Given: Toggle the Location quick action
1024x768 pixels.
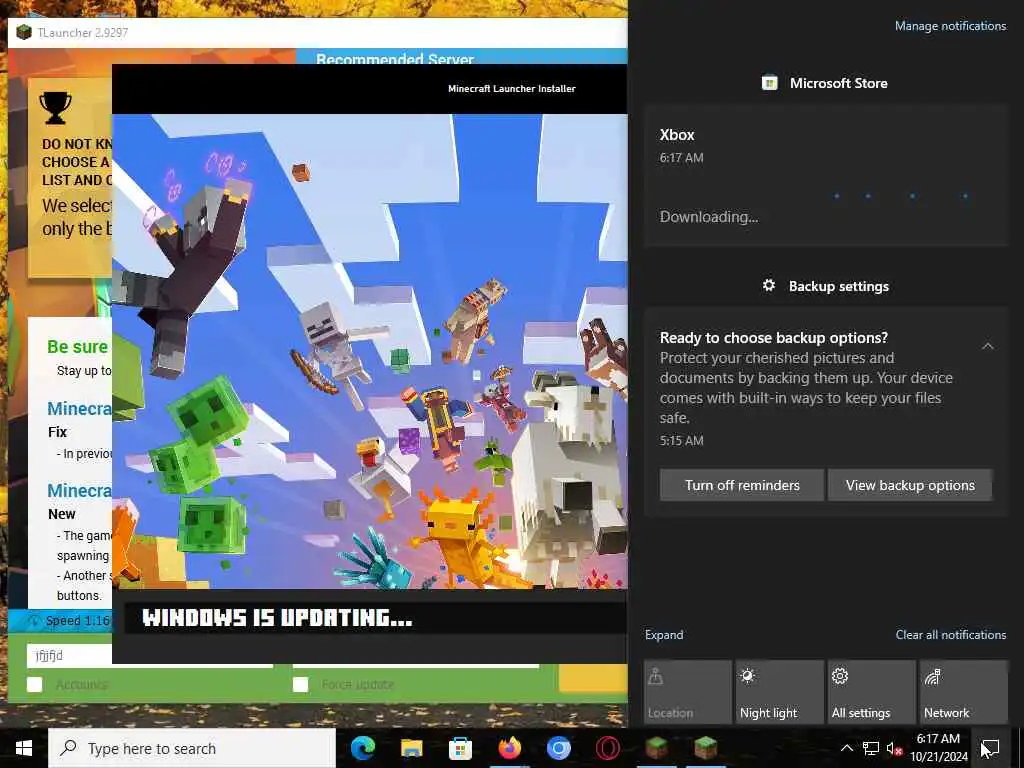Looking at the screenshot, I should (x=688, y=692).
